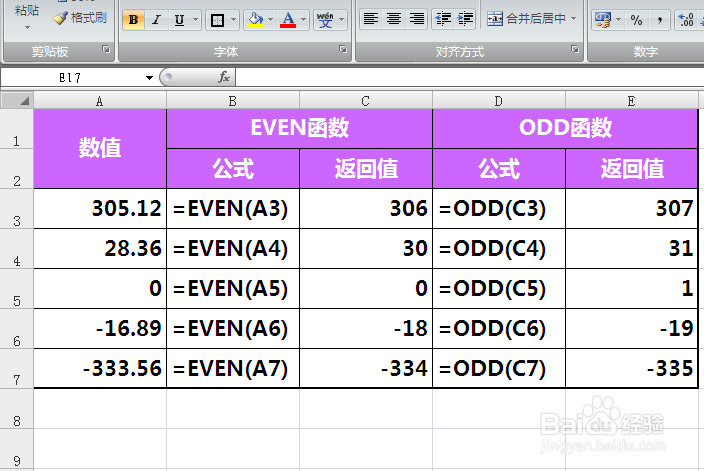704x471 pixels.
Task: Click the cell borders icon
Action: click(x=217, y=20)
